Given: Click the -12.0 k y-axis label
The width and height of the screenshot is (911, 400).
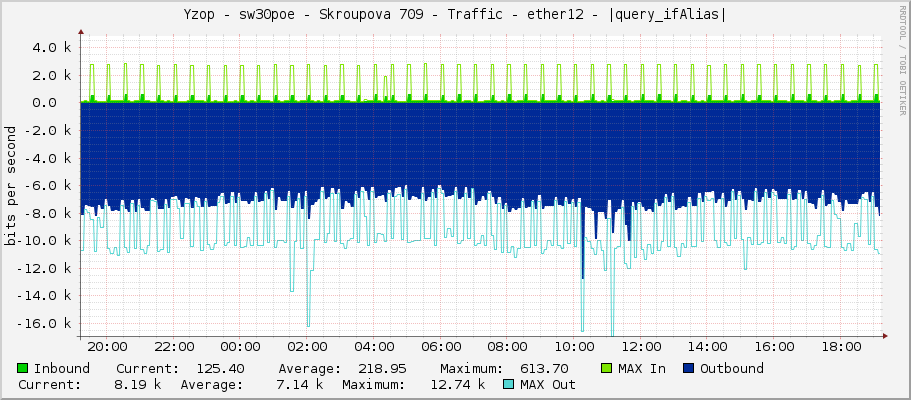Looking at the screenshot, I should point(44,269).
